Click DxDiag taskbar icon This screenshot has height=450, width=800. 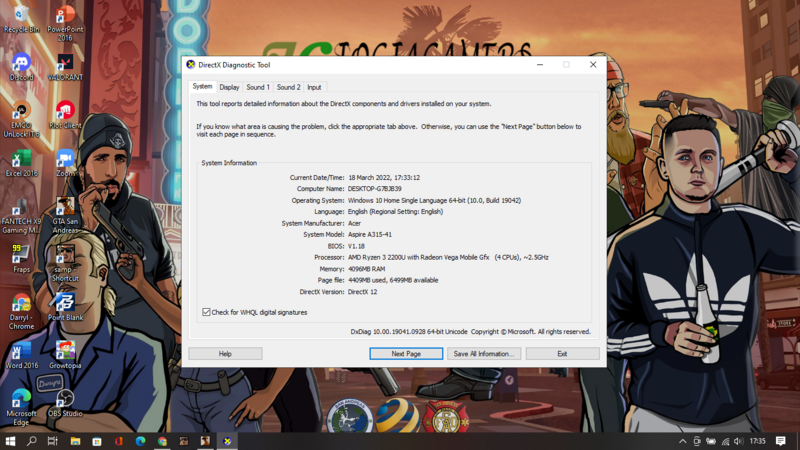click(x=227, y=441)
